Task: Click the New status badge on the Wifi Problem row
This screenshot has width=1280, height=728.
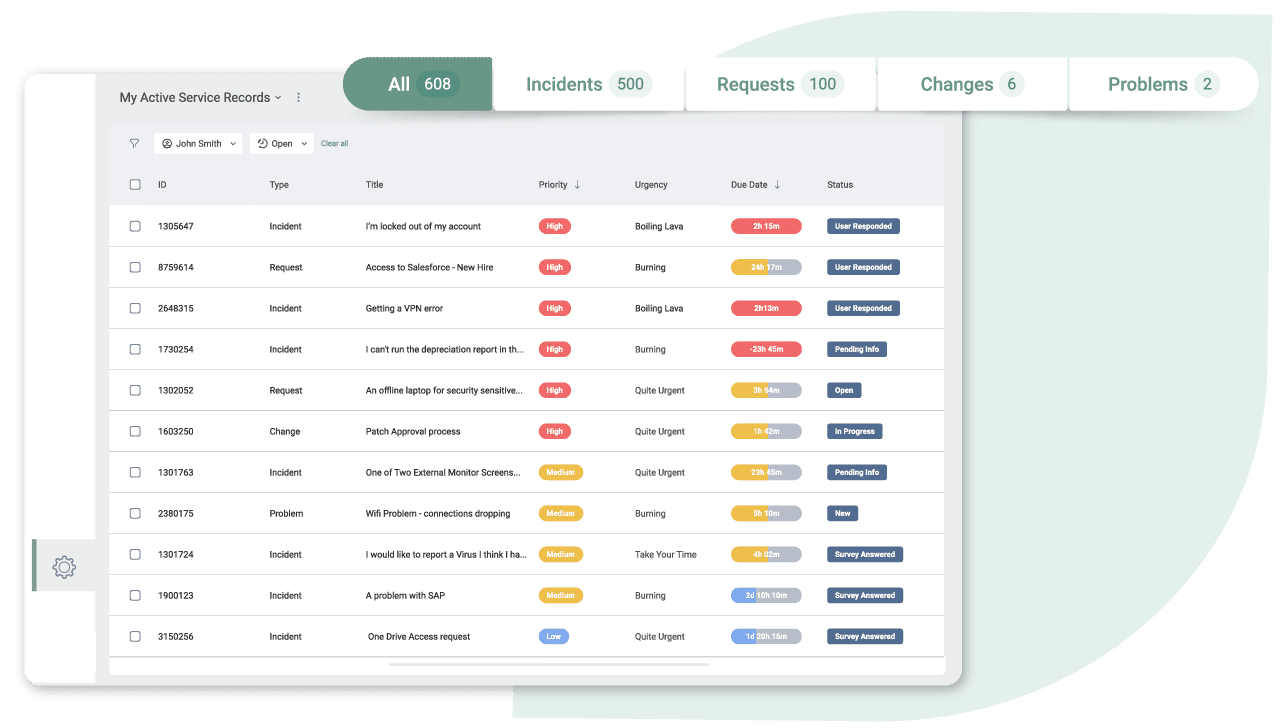Action: pos(842,513)
